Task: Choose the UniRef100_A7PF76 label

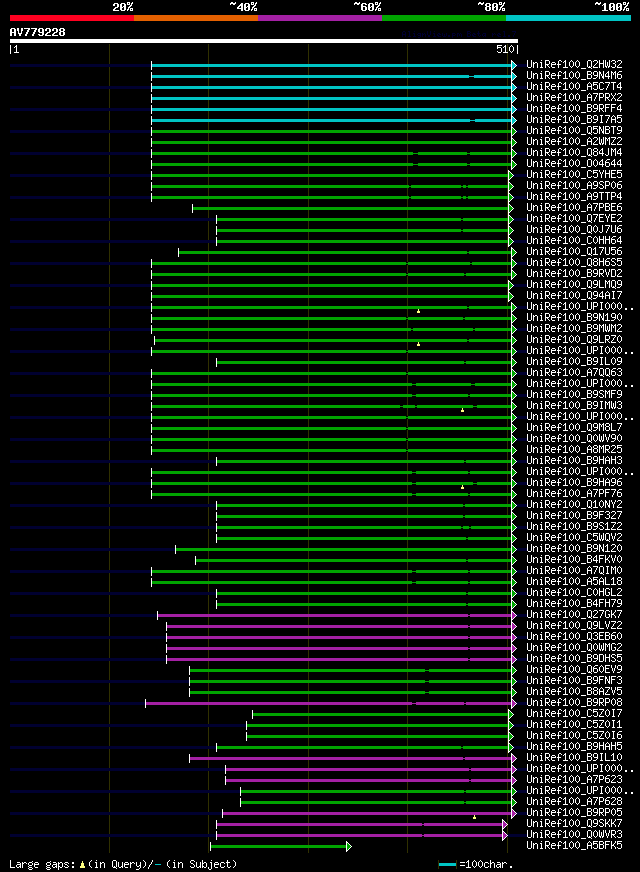Action: 574,494
